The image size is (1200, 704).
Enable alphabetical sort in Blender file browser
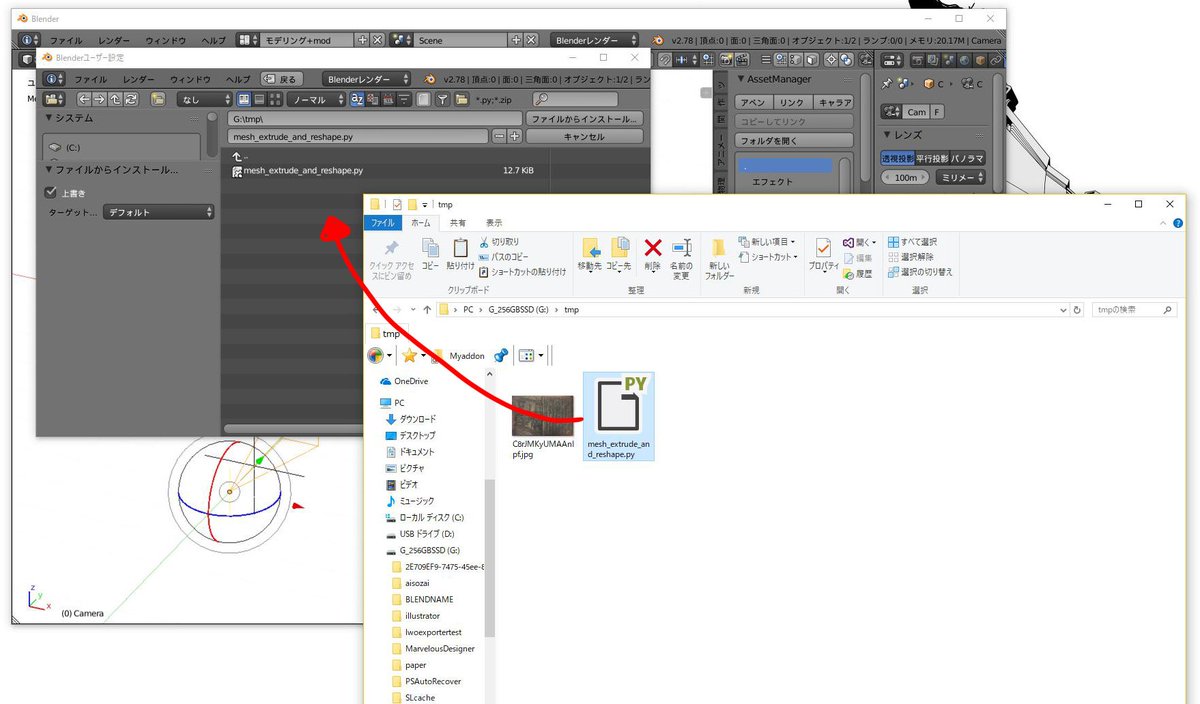[x=358, y=99]
